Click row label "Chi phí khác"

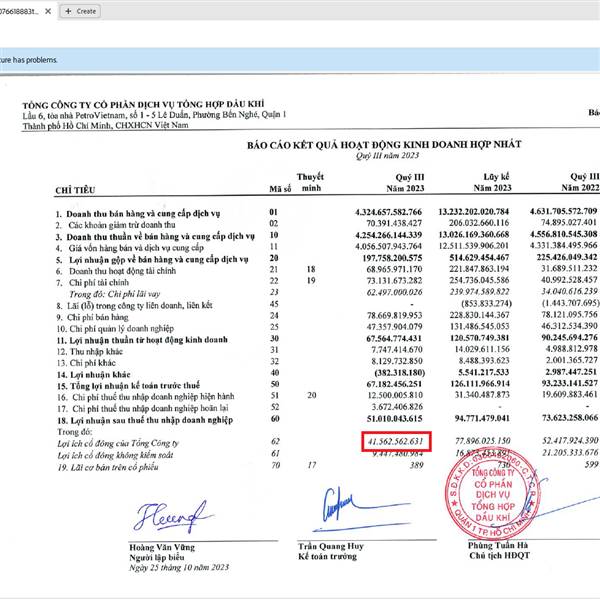coord(92,363)
